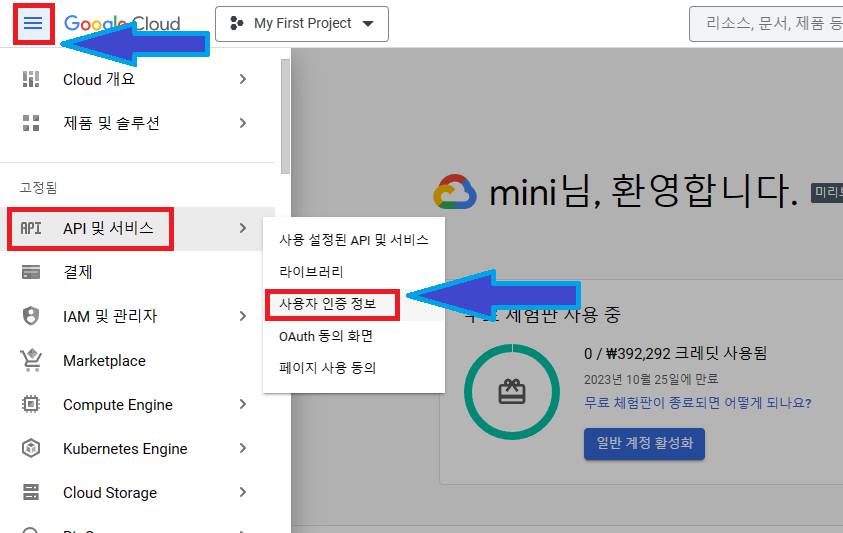Click the Kubernetes Engine hexagon icon
This screenshot has width=843, height=533.
[x=31, y=449]
